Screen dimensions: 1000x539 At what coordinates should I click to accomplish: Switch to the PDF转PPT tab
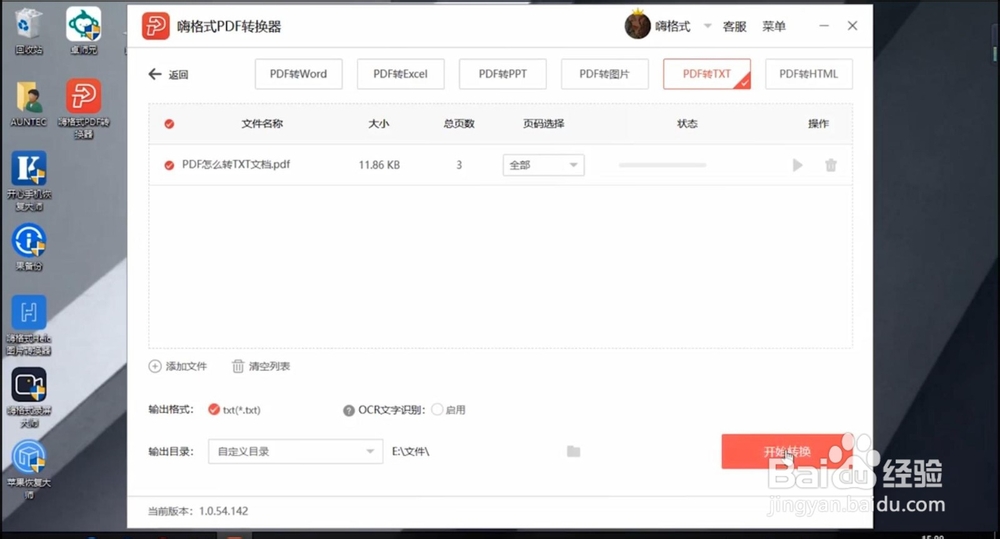[x=503, y=74]
